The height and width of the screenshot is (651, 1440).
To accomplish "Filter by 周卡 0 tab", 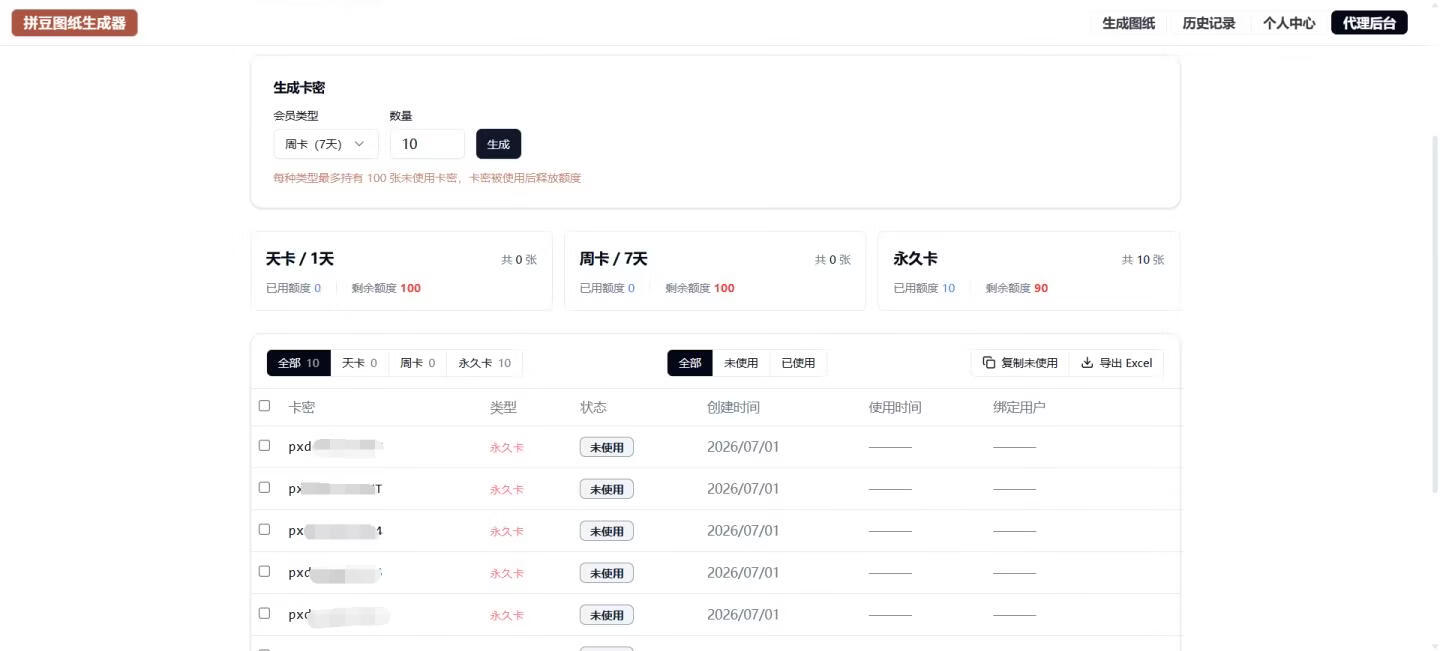I will point(417,363).
